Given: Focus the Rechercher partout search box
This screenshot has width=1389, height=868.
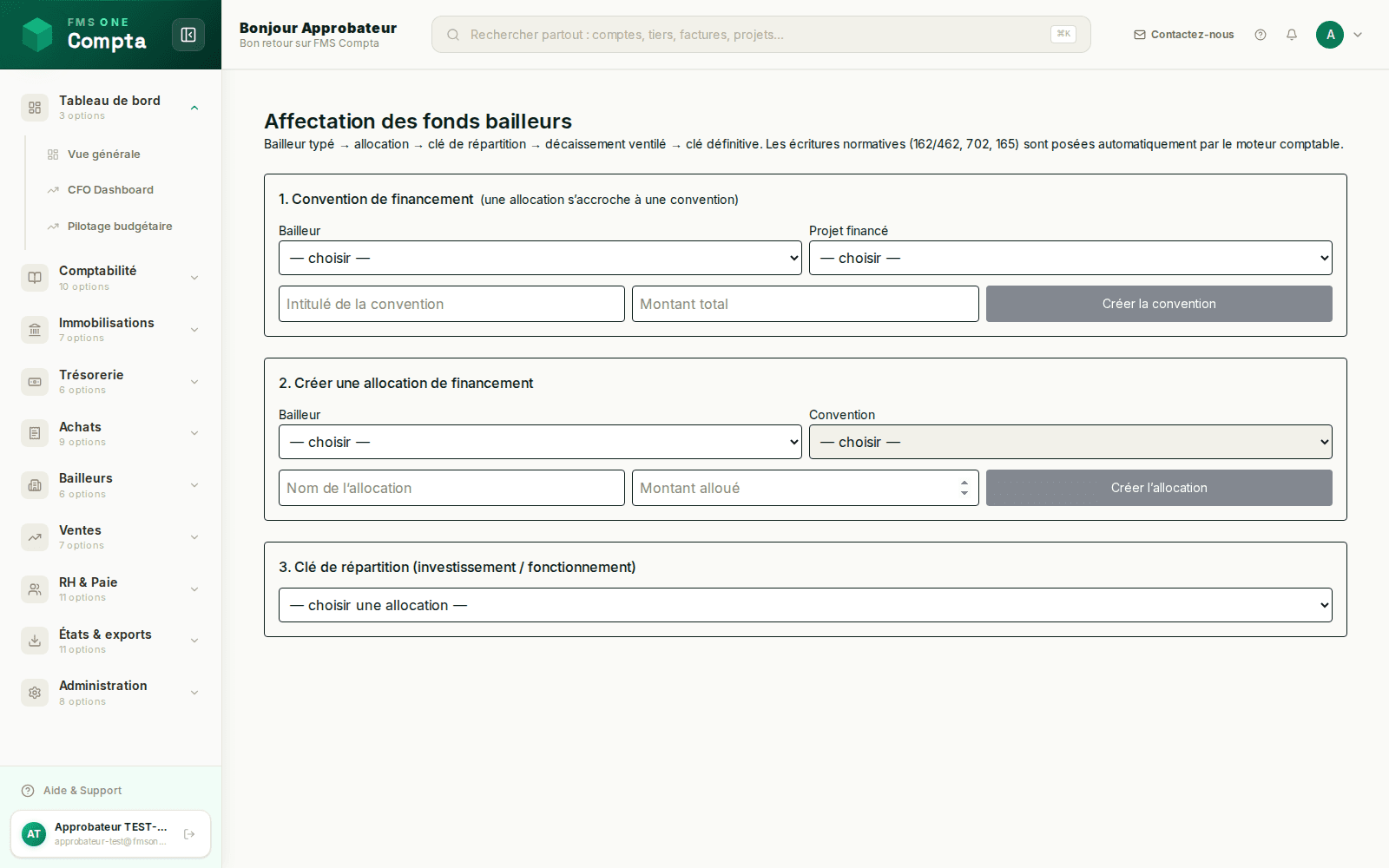Looking at the screenshot, I should pos(760,35).
